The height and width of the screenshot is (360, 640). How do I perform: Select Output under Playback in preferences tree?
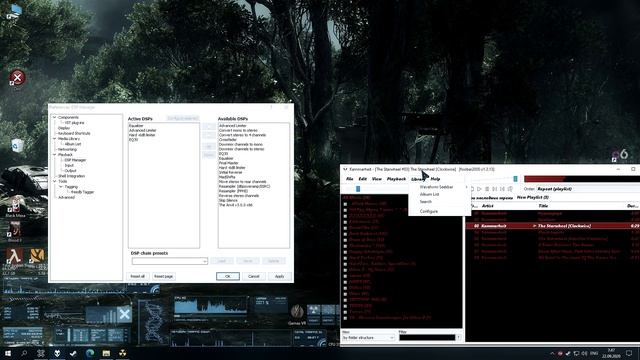[x=71, y=171]
